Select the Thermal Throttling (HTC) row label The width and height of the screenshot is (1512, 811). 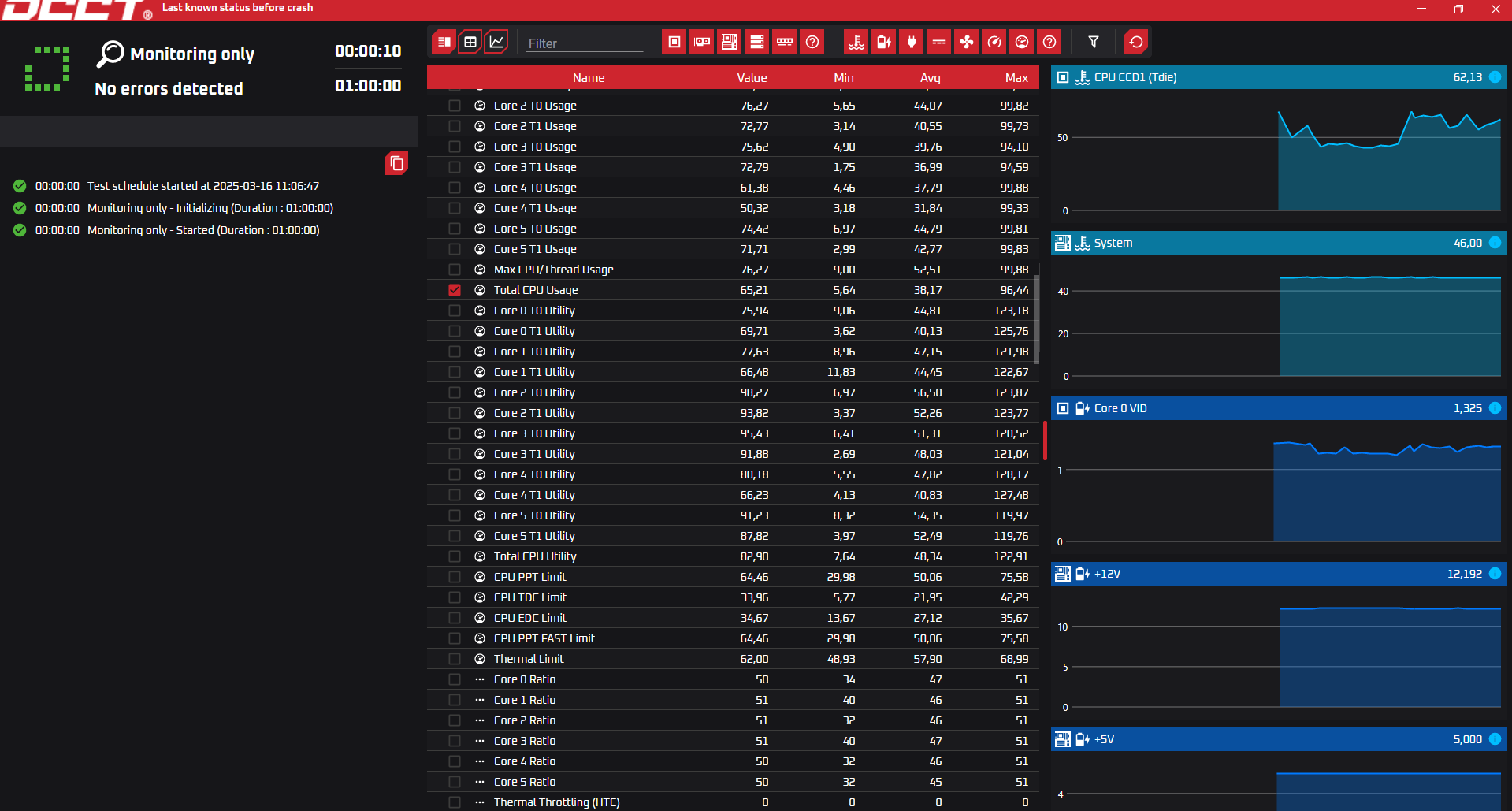pos(557,802)
